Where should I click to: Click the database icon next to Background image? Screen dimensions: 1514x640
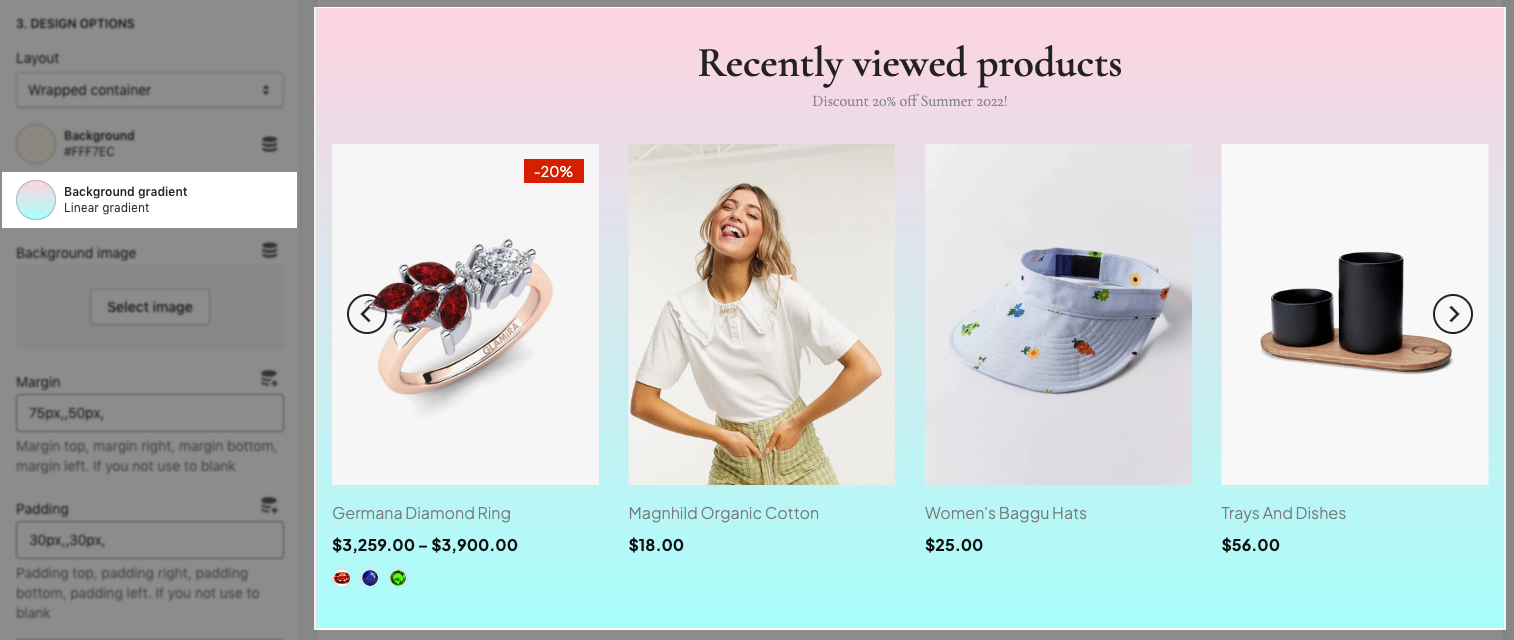coord(269,250)
